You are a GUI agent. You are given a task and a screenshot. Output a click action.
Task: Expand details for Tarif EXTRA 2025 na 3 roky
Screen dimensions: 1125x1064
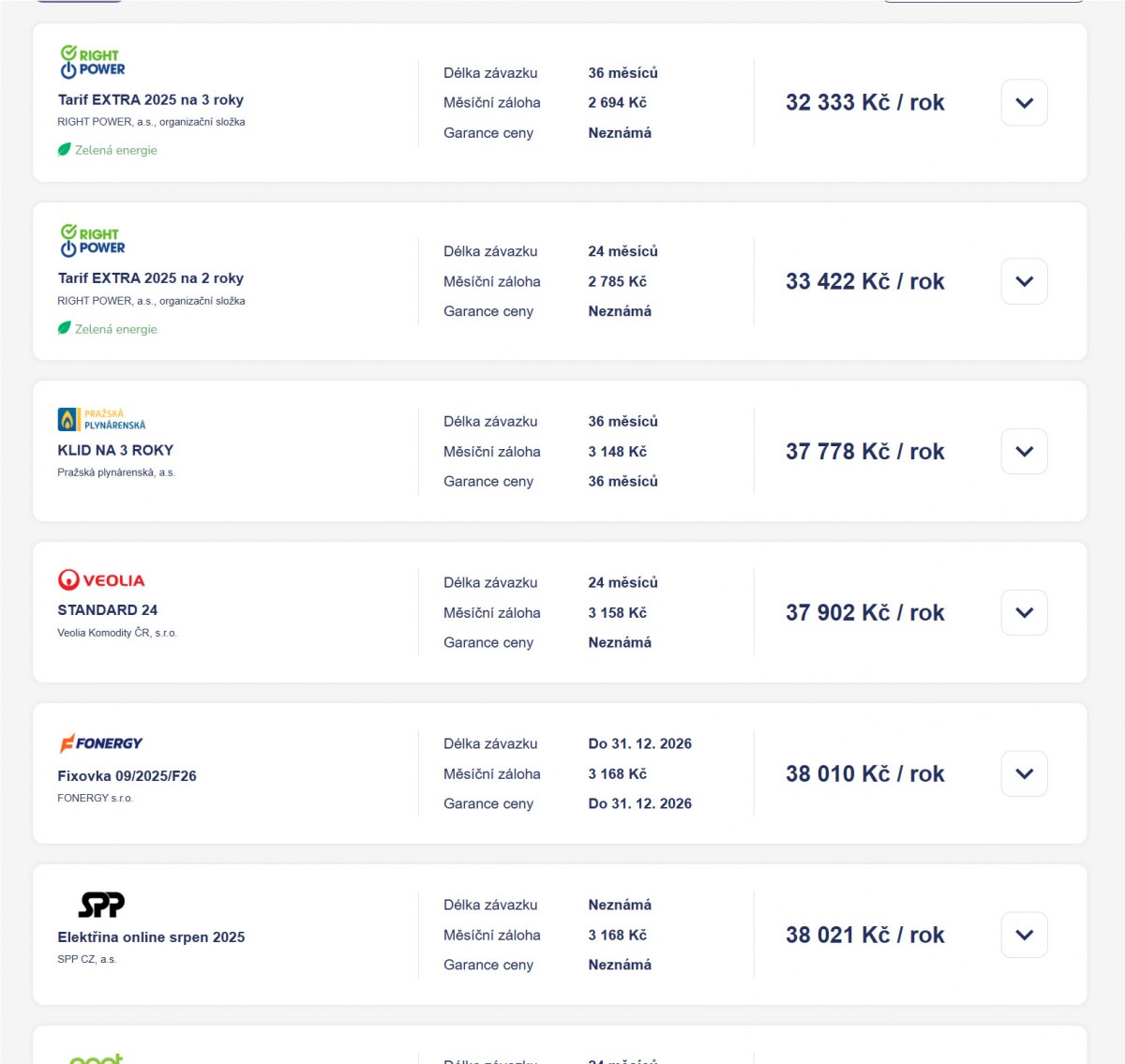coord(1024,103)
